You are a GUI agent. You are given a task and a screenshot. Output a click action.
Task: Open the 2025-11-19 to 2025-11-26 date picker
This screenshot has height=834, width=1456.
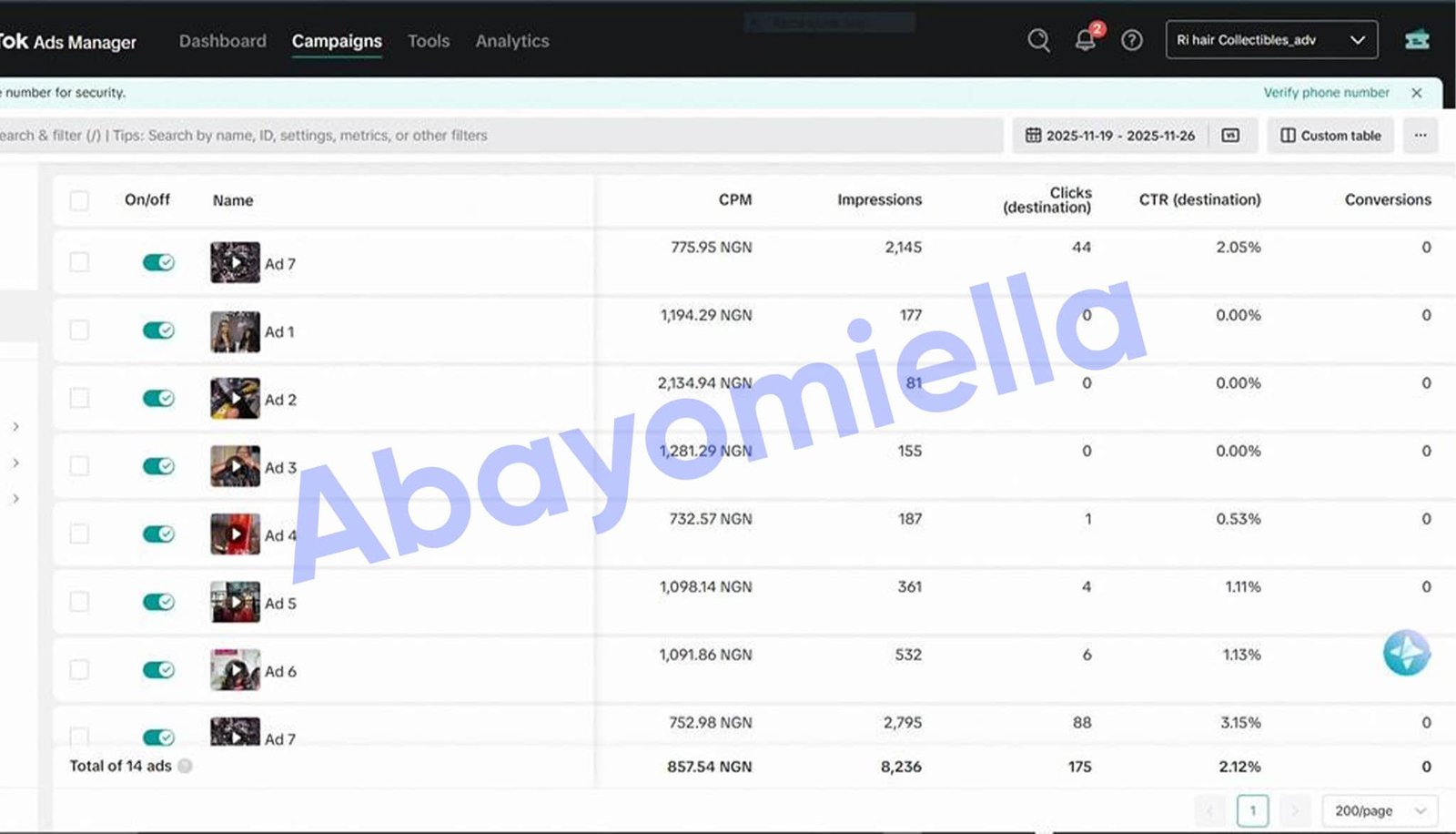click(1110, 136)
